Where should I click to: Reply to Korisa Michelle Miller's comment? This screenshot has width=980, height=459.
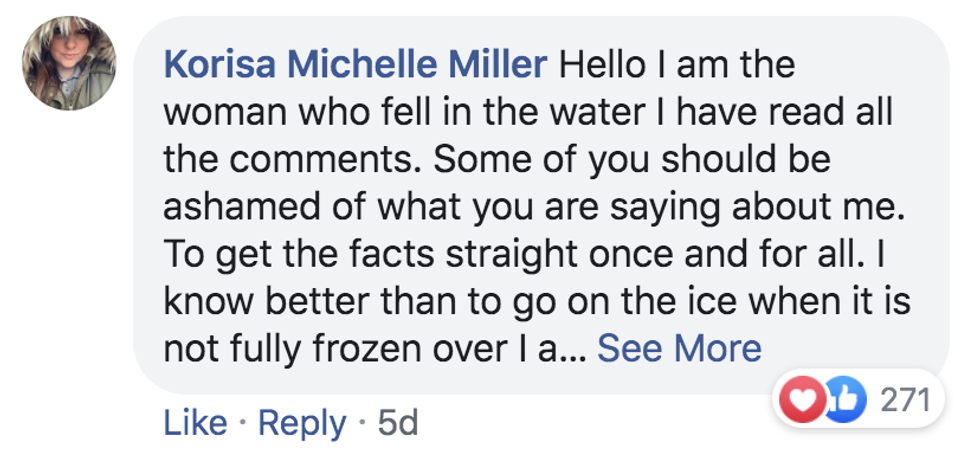[301, 424]
